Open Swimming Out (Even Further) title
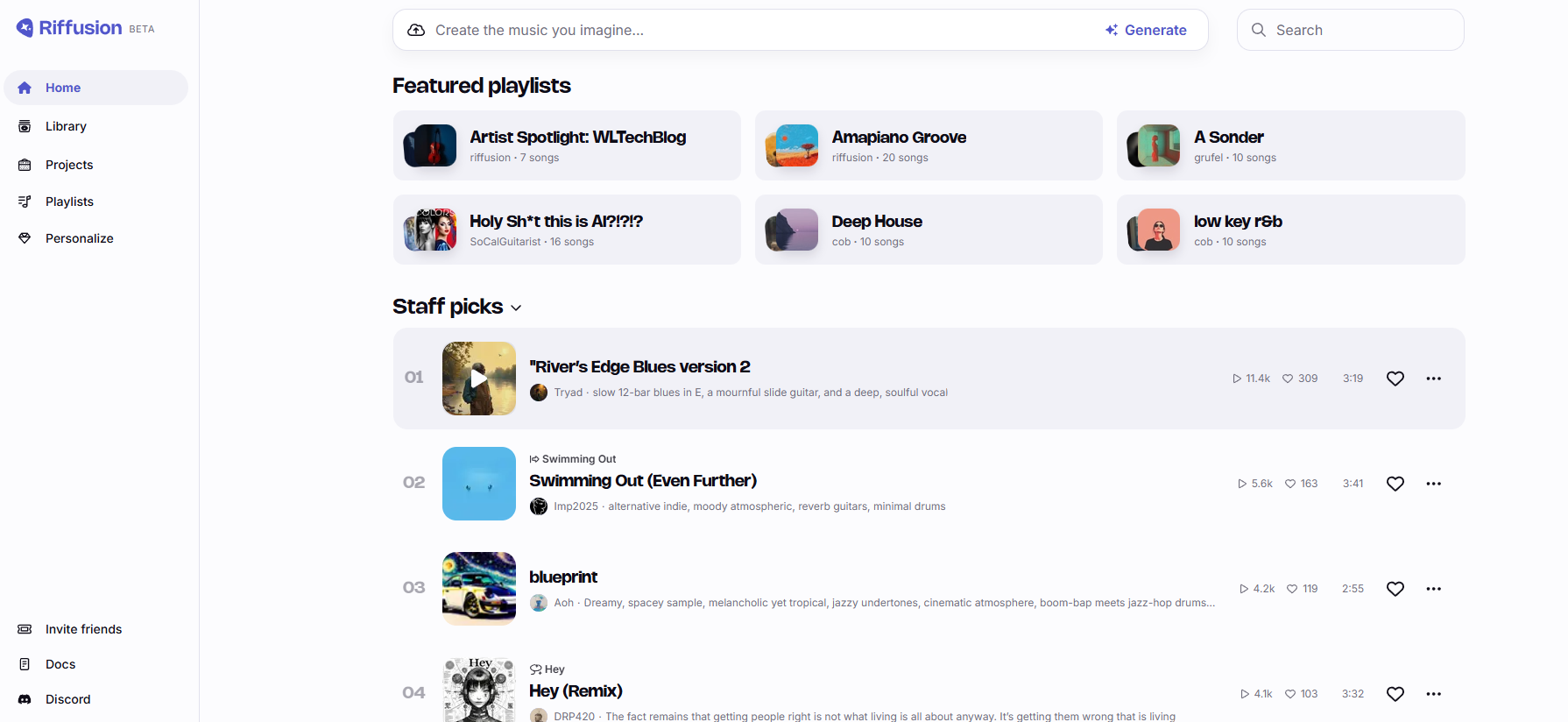The image size is (1568, 722). click(643, 480)
